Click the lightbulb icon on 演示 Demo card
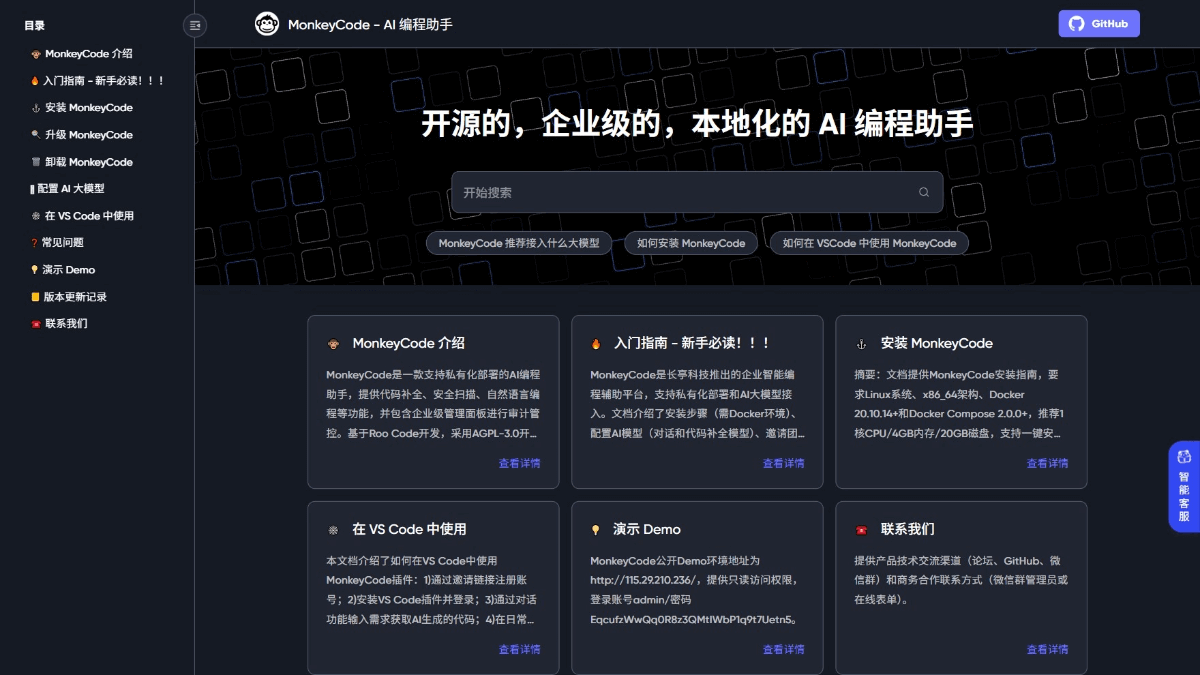The height and width of the screenshot is (675, 1200). [x=598, y=529]
